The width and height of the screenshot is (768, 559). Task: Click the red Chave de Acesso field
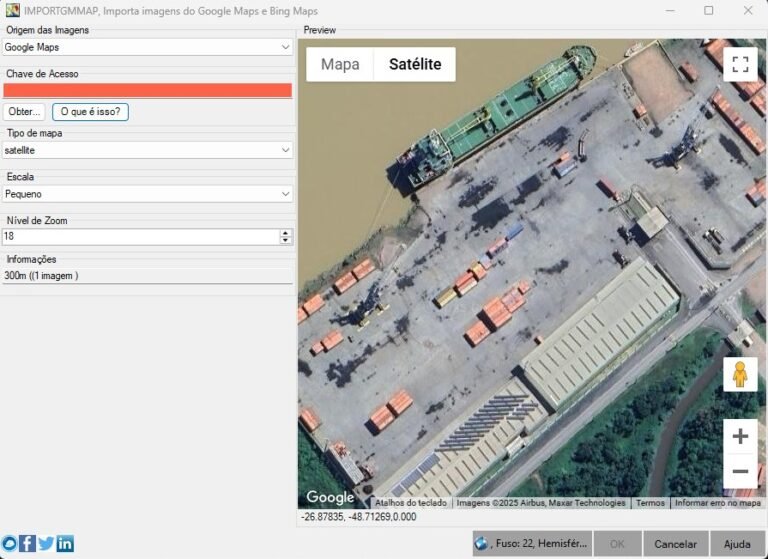[x=148, y=90]
